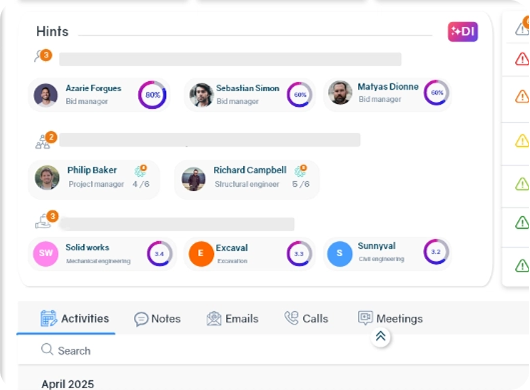The width and height of the screenshot is (530, 390).
Task: Select the Solid works company name
Action: point(87,248)
